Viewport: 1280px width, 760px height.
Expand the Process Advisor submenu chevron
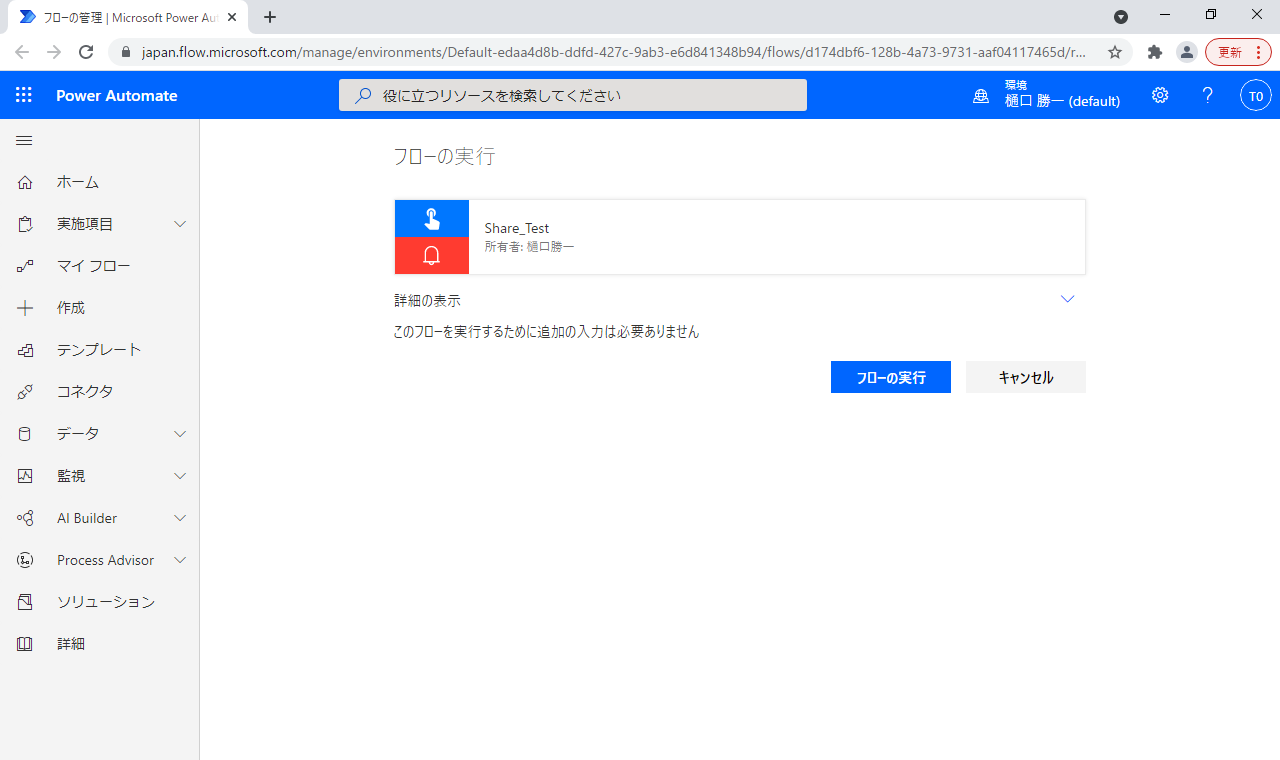pos(180,560)
